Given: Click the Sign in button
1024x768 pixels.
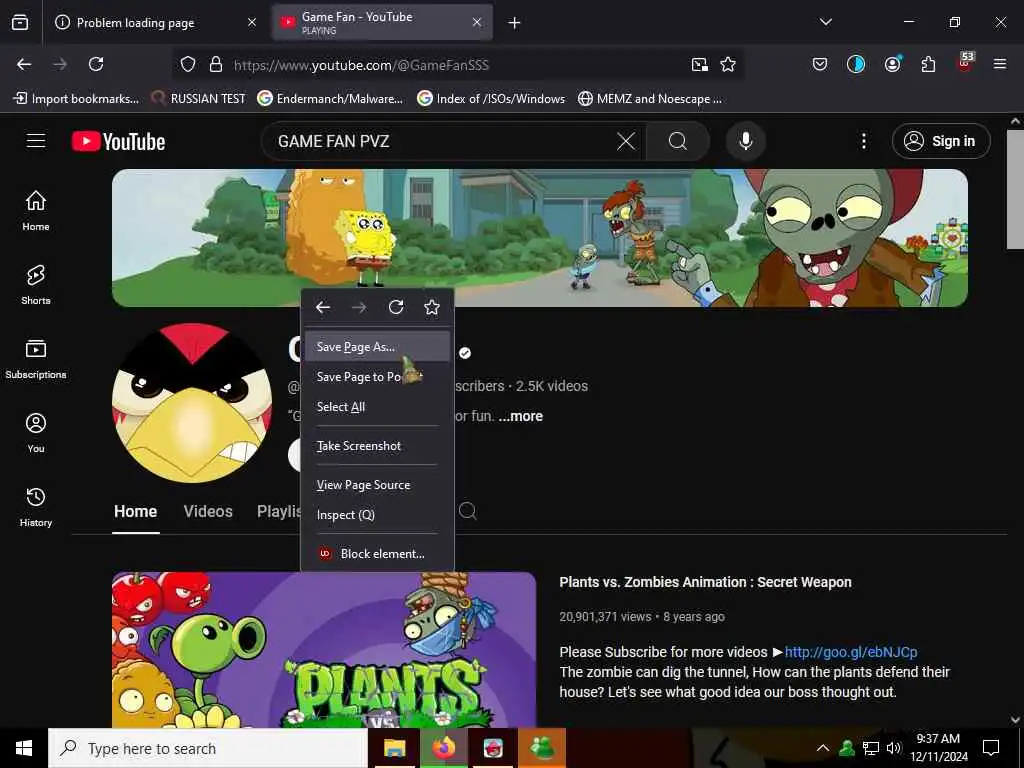Looking at the screenshot, I should coord(941,141).
